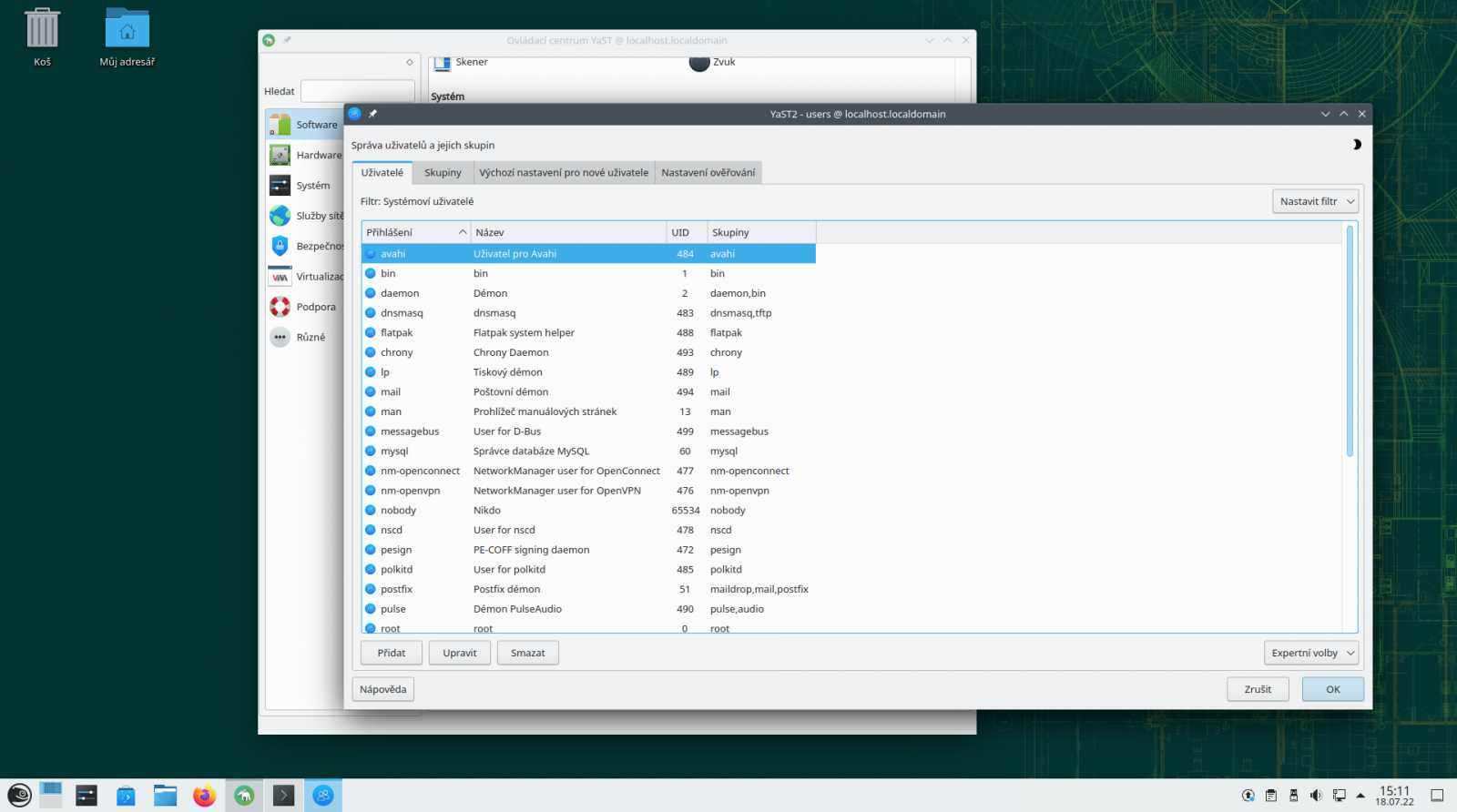Click the Show Desktop icon in panel

pyautogui.click(x=1437, y=796)
